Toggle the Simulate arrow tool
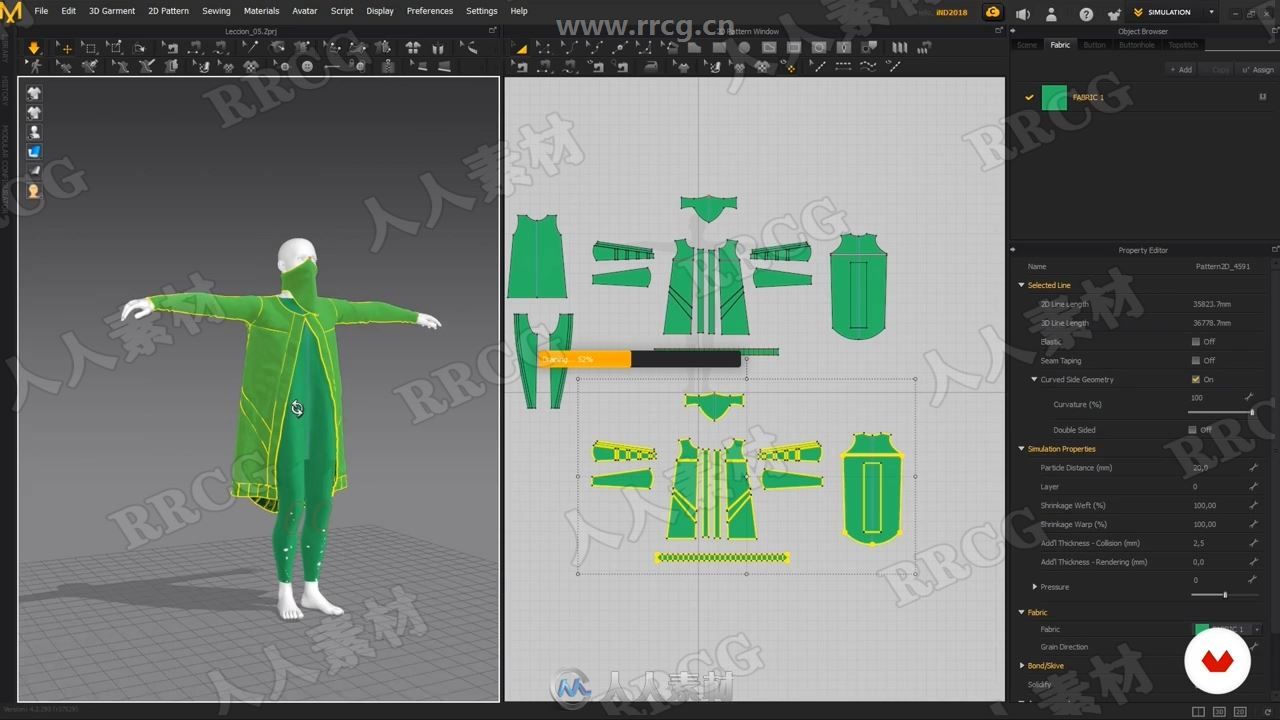The height and width of the screenshot is (720, 1280). tap(34, 48)
